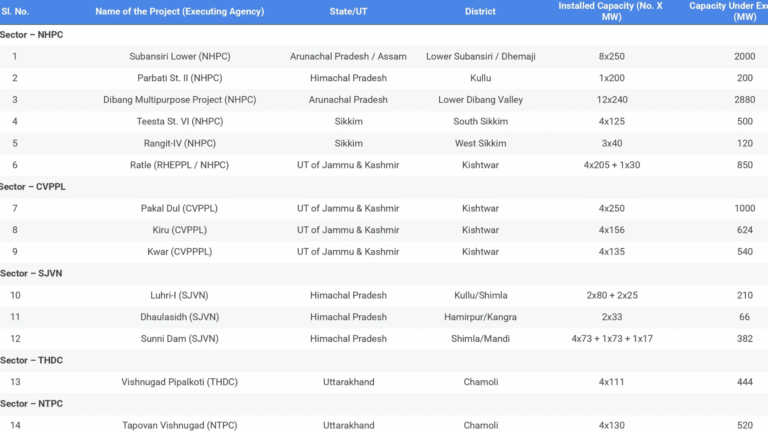Click serial number '12' cell
Image resolution: width=768 pixels, height=432 pixels.
(x=15, y=338)
